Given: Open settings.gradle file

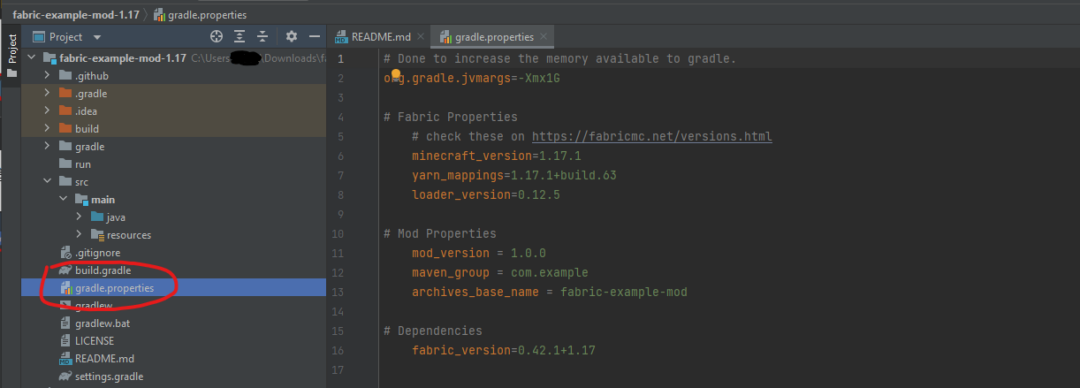Looking at the screenshot, I should tap(109, 376).
